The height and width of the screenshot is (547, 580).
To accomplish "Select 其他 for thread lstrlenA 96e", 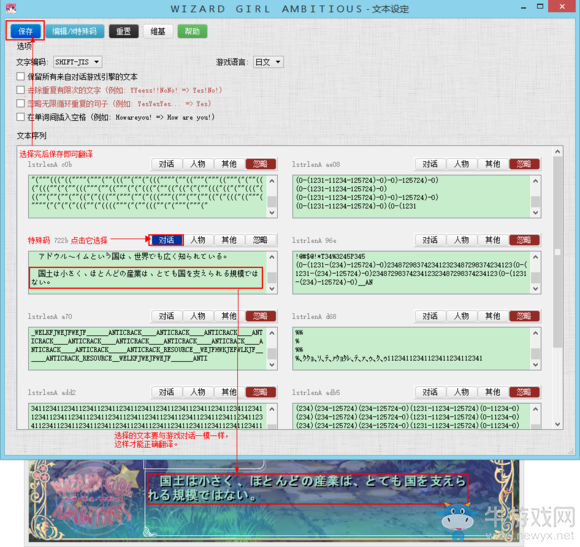I will coord(493,240).
